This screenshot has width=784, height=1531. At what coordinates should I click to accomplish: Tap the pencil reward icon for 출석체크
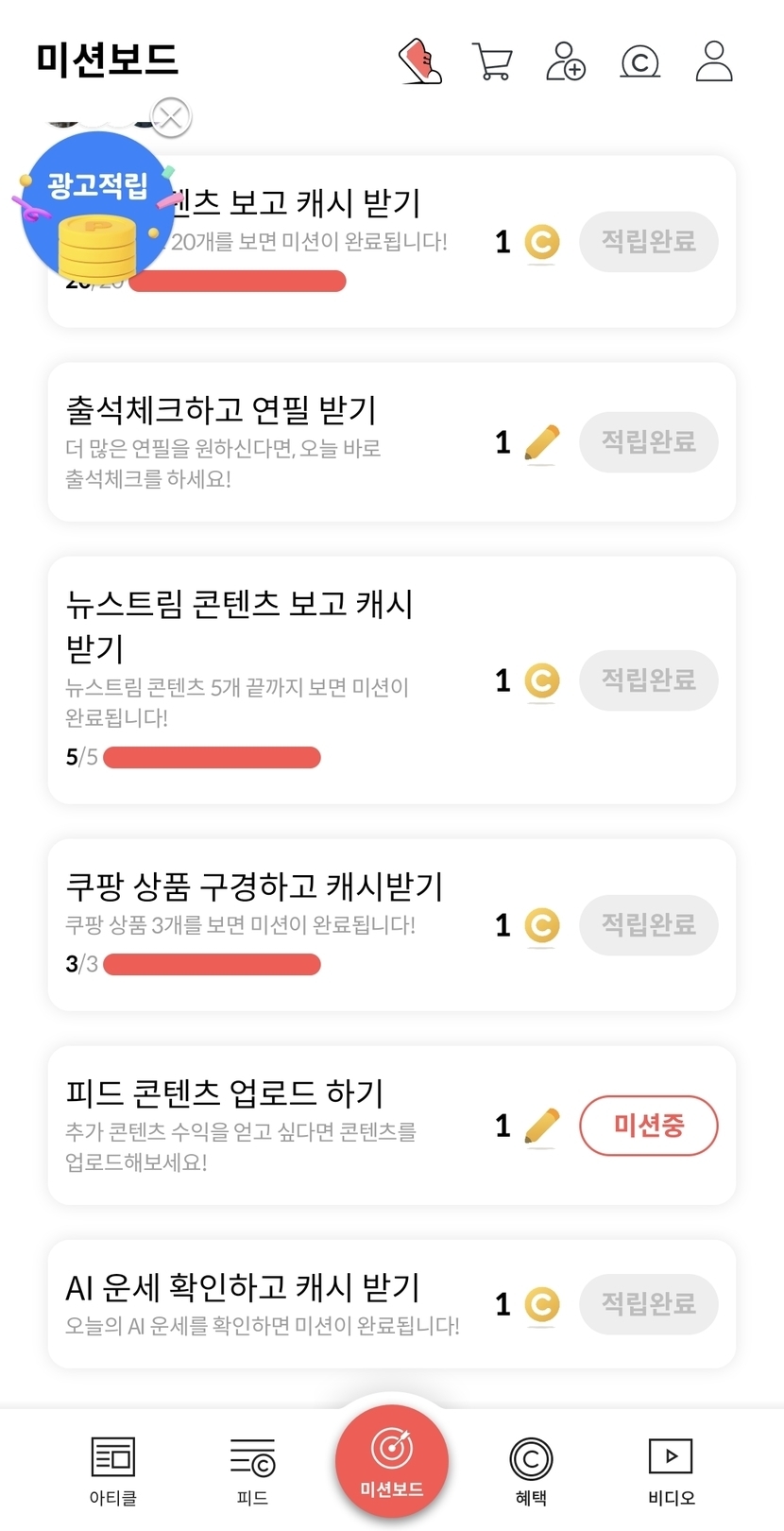[541, 442]
